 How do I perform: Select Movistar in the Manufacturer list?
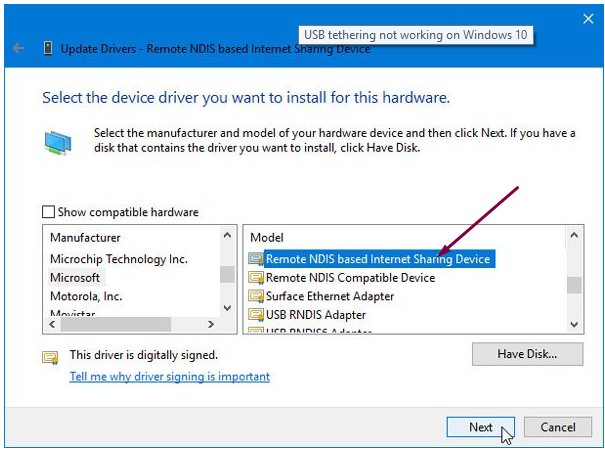73,313
